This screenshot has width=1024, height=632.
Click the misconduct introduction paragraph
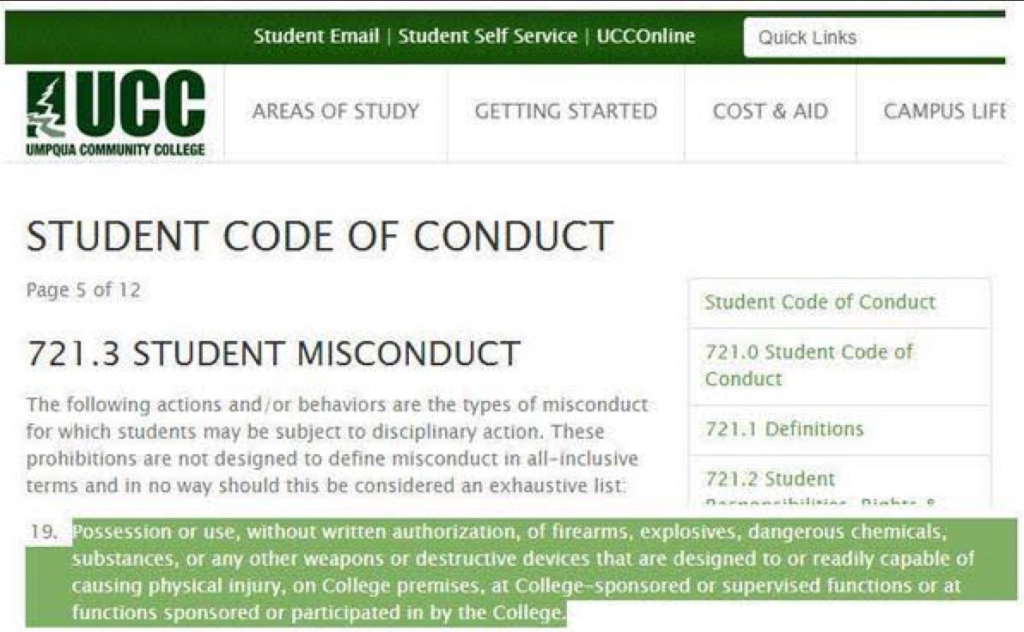(336, 446)
